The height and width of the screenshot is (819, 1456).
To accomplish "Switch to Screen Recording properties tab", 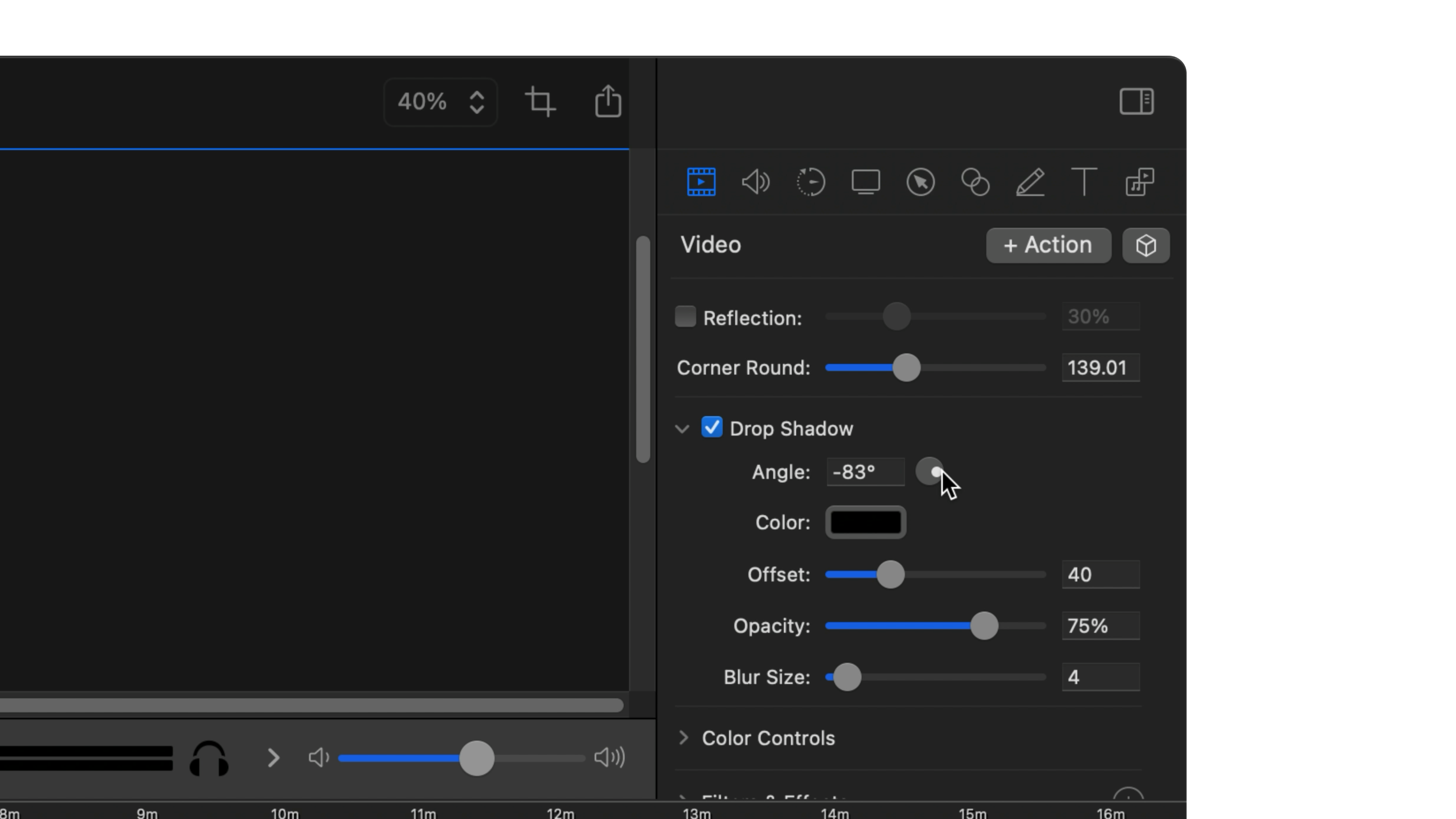I will (x=865, y=182).
